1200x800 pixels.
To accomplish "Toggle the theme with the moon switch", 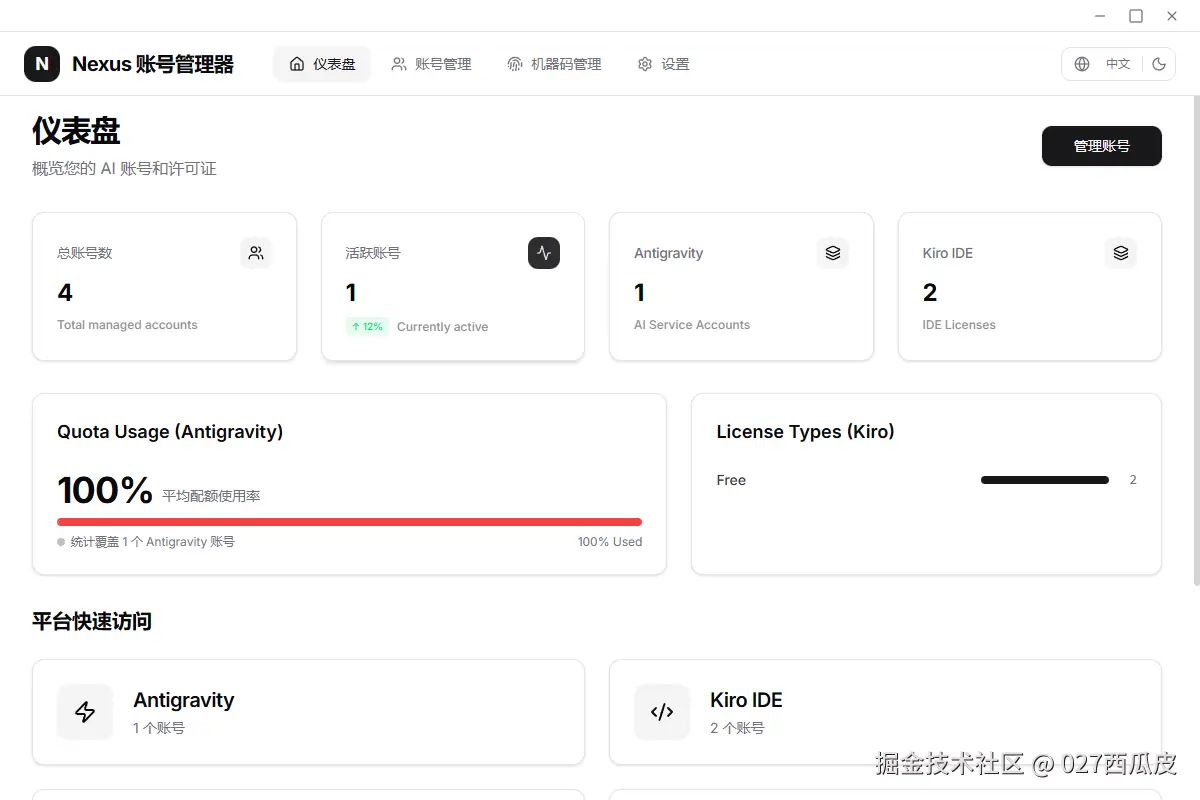I will [x=1158, y=63].
